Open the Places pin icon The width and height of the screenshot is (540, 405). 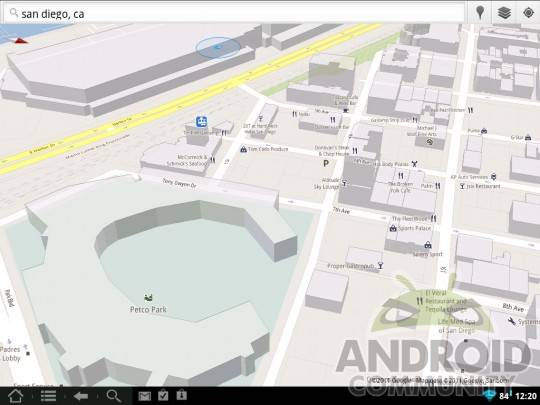pos(480,13)
